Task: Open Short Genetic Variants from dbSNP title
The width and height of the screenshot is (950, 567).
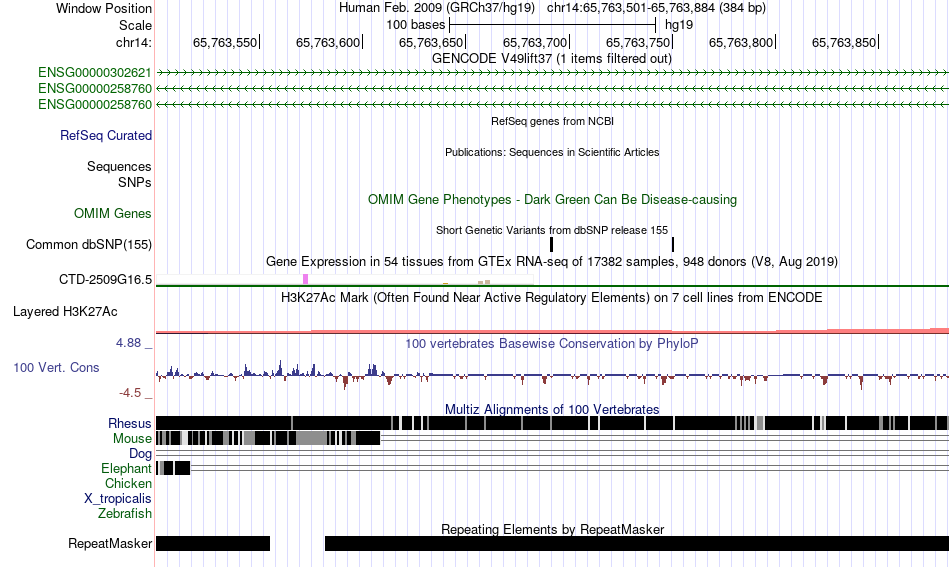Action: (552, 230)
